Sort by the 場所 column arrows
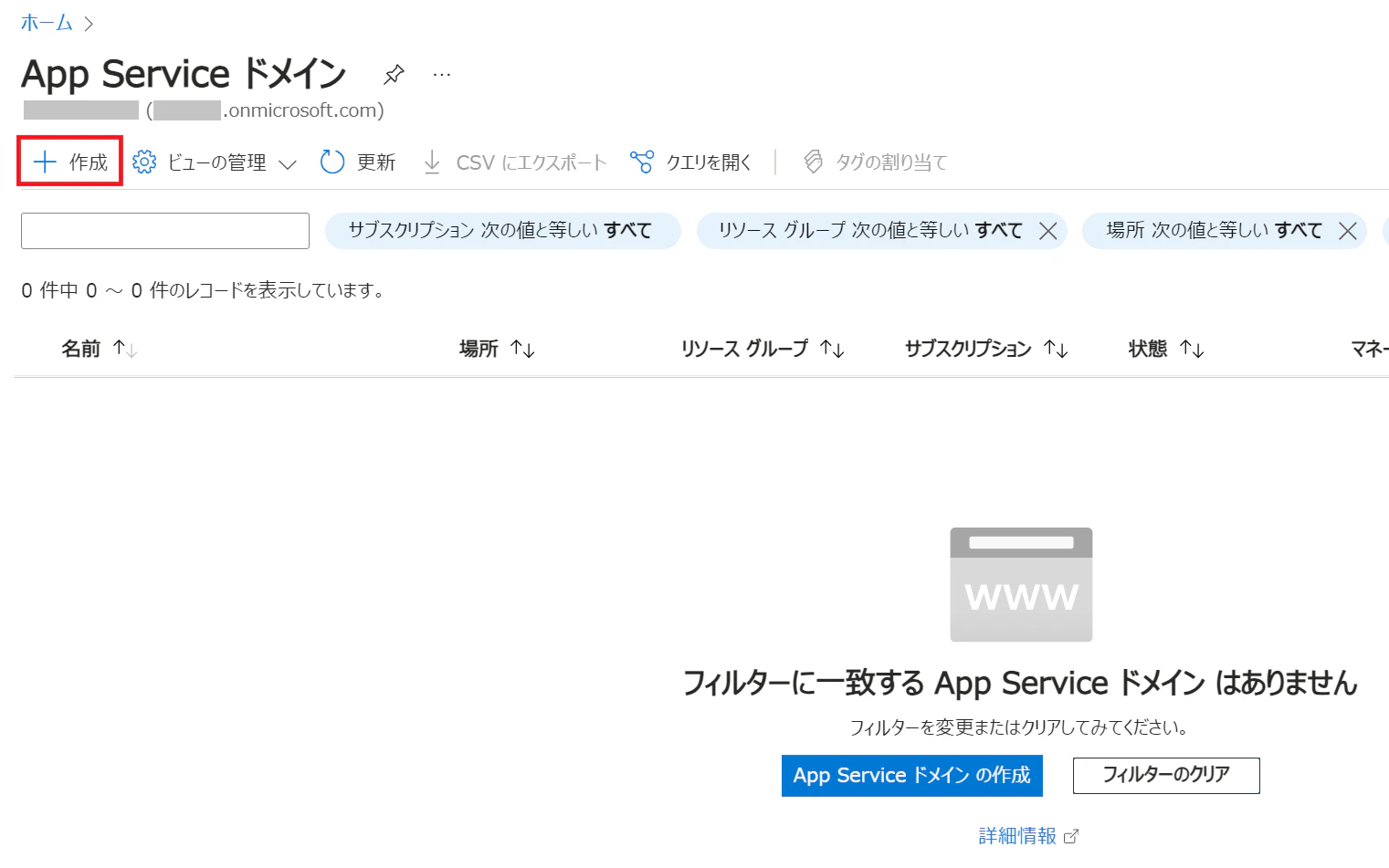Image resolution: width=1389 pixels, height=868 pixels. 522,349
